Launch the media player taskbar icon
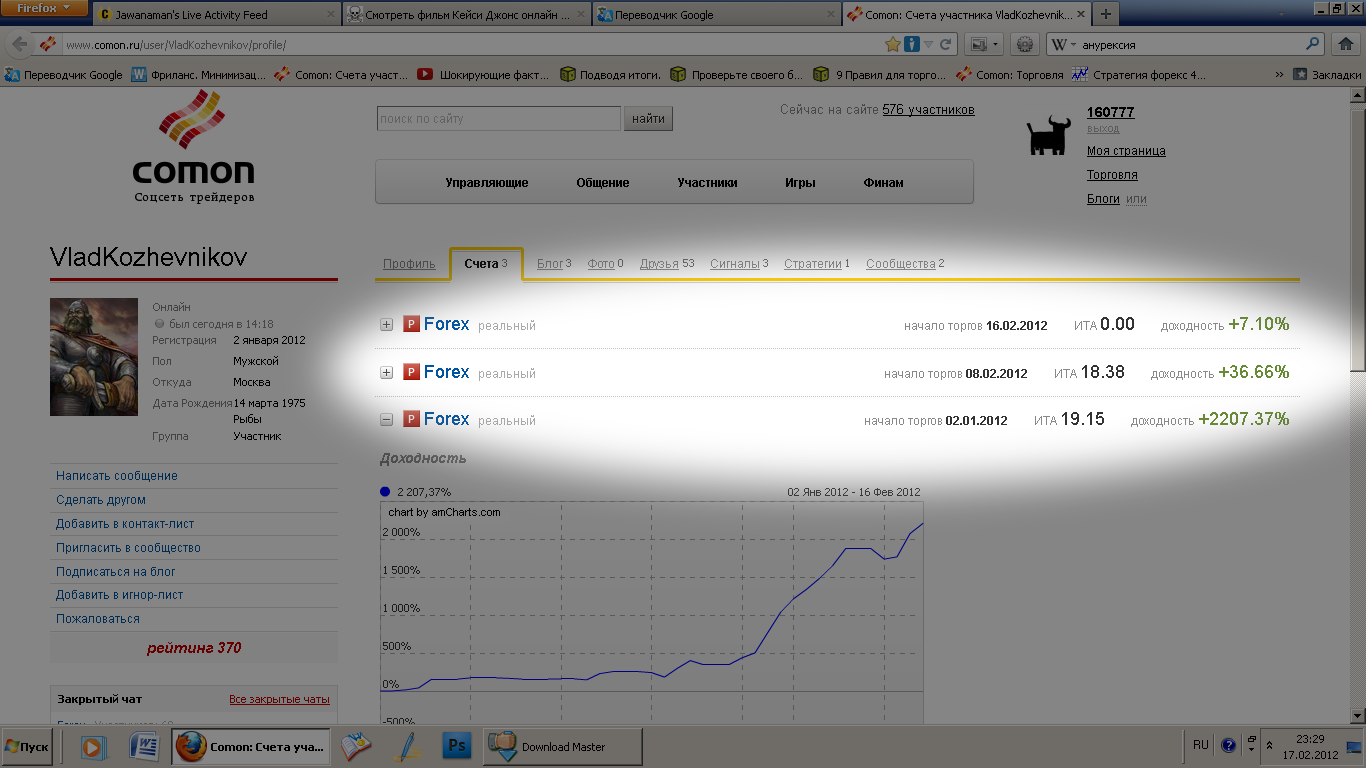 (x=94, y=747)
